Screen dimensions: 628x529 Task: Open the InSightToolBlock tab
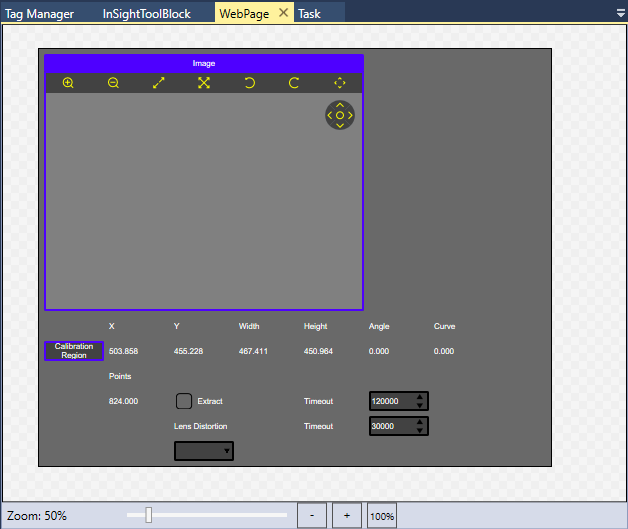(146, 14)
